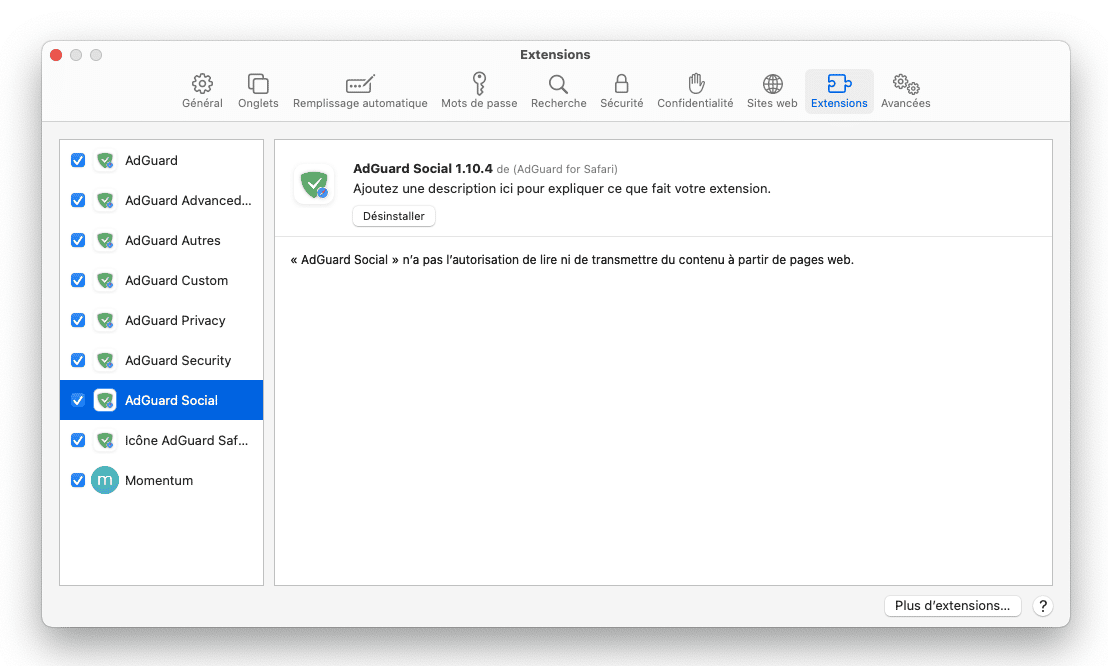
Task: Go to Remplissage automatique tab label
Action: [360, 103]
